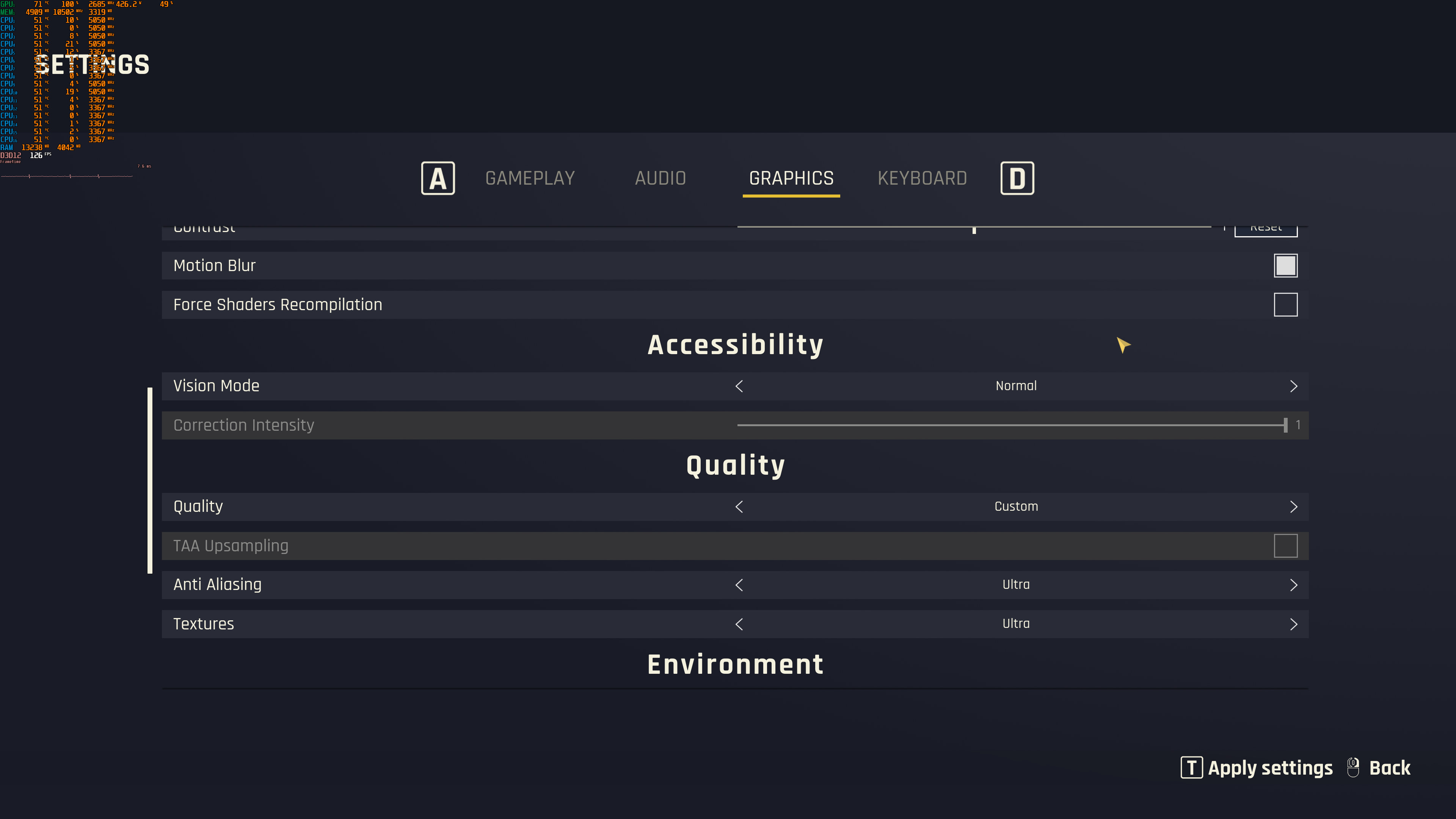Click the mouse Back icon

coord(1353,767)
